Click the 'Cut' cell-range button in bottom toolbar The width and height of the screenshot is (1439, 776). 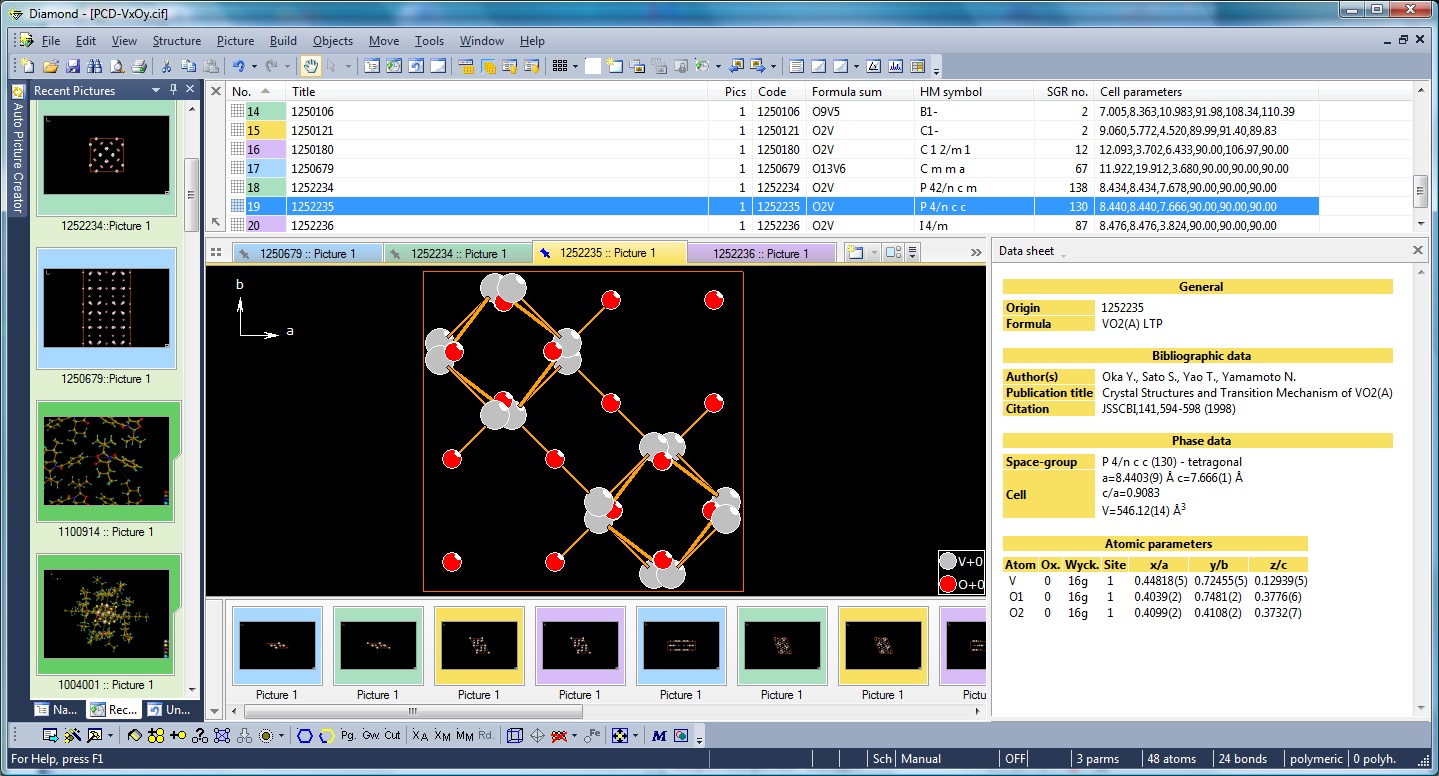(392, 735)
